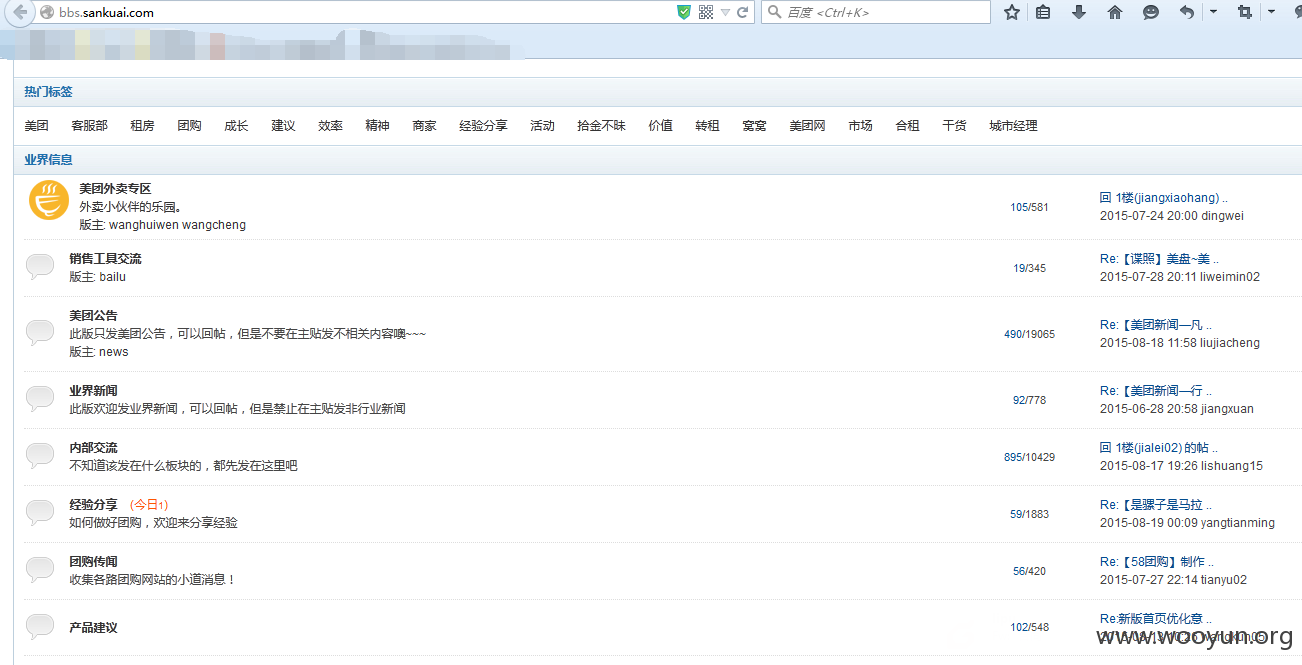Image resolution: width=1302 pixels, height=665 pixels.
Task: Focus the 百度 search box
Action: coord(876,13)
